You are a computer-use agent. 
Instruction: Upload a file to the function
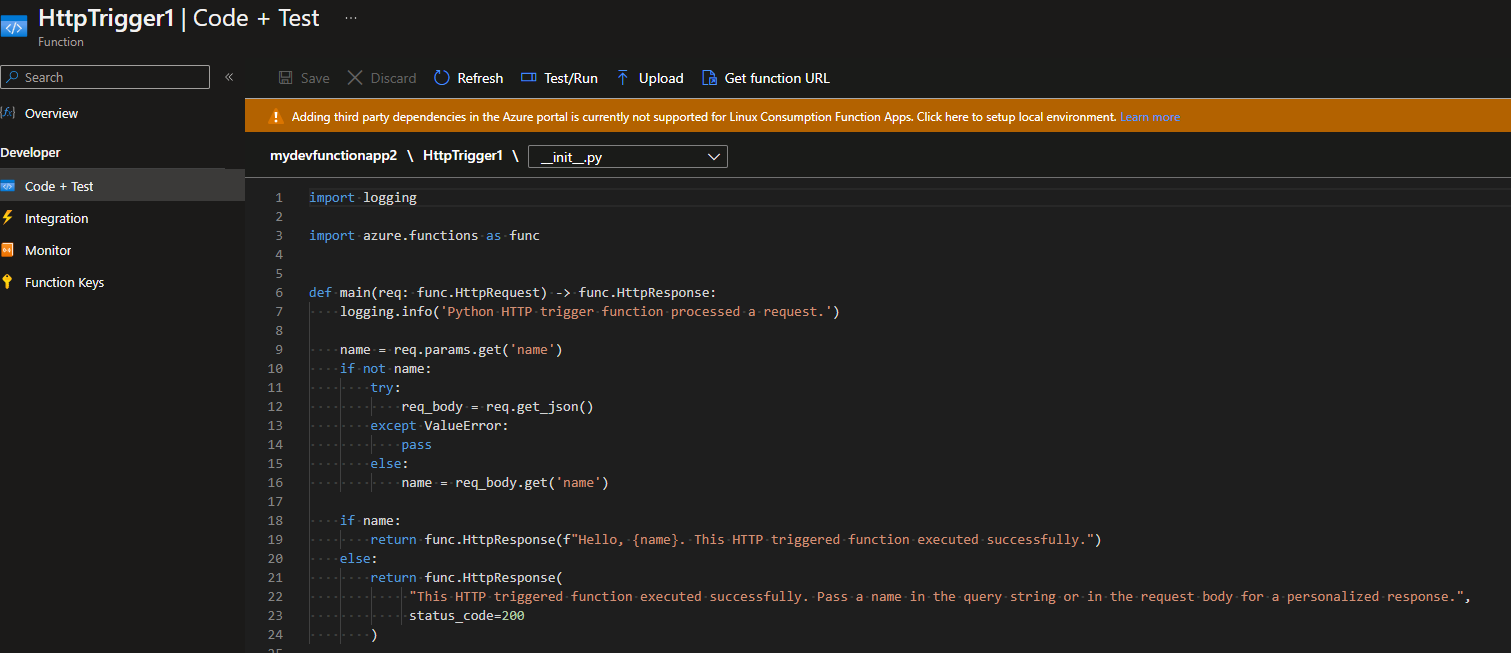pos(650,78)
